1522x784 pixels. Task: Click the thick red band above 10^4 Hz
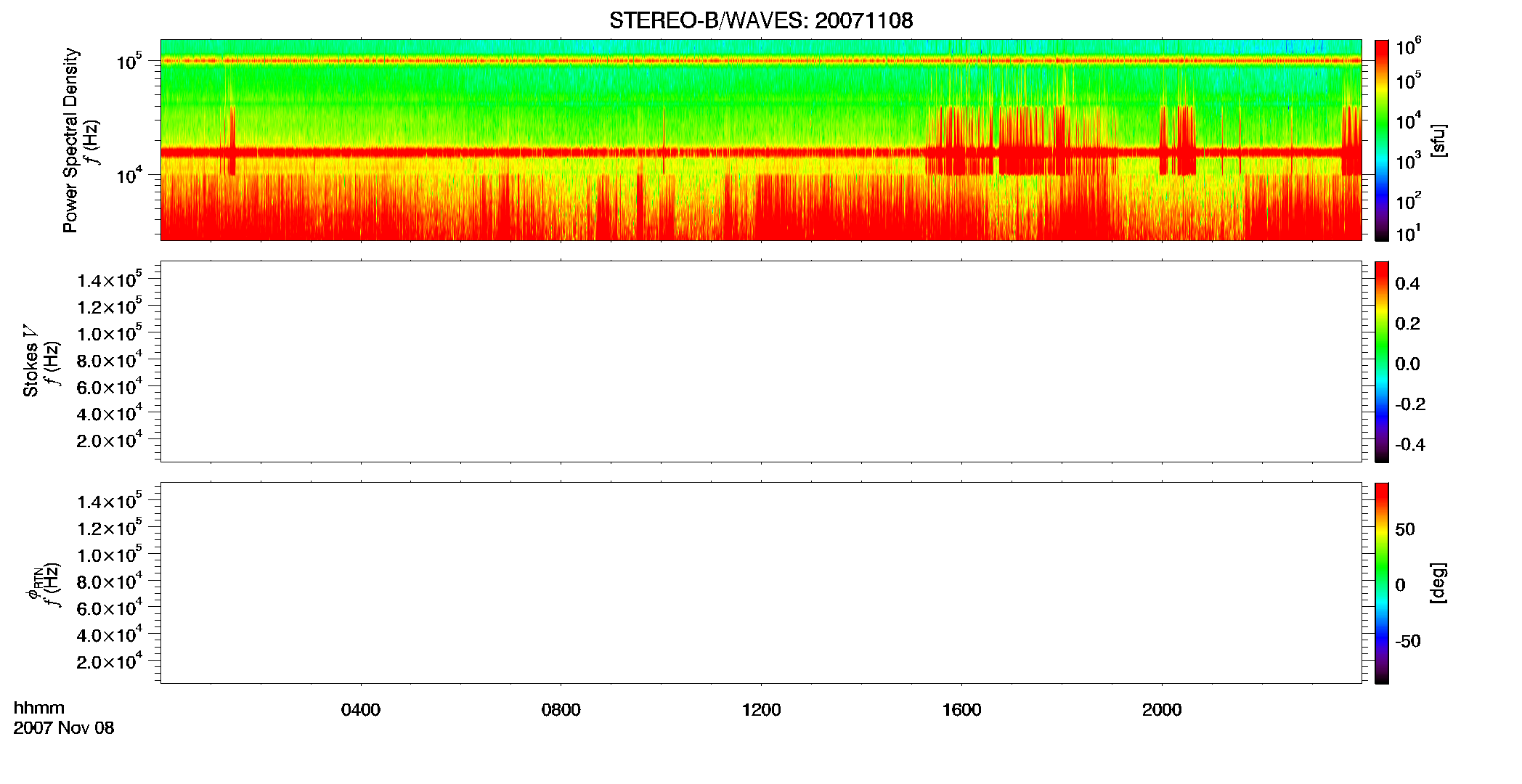coord(761,152)
